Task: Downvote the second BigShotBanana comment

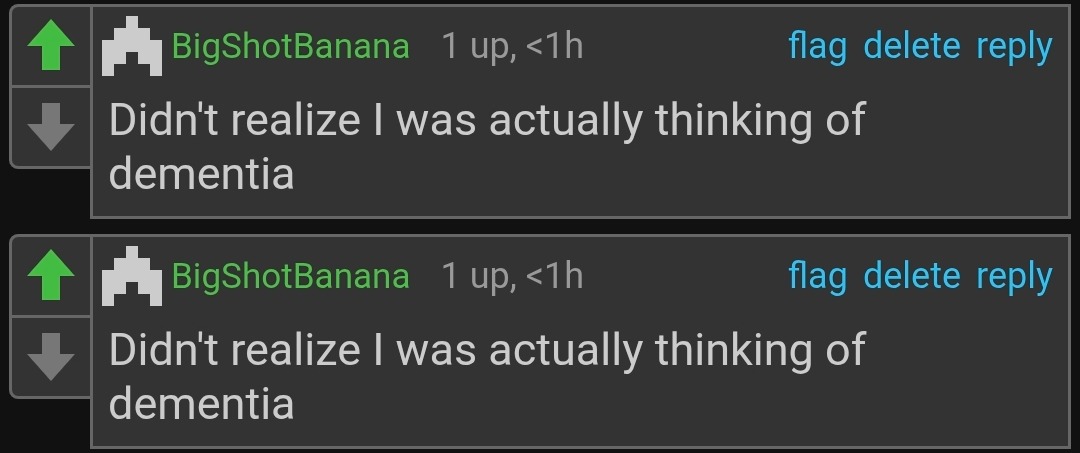Action: click(50, 356)
